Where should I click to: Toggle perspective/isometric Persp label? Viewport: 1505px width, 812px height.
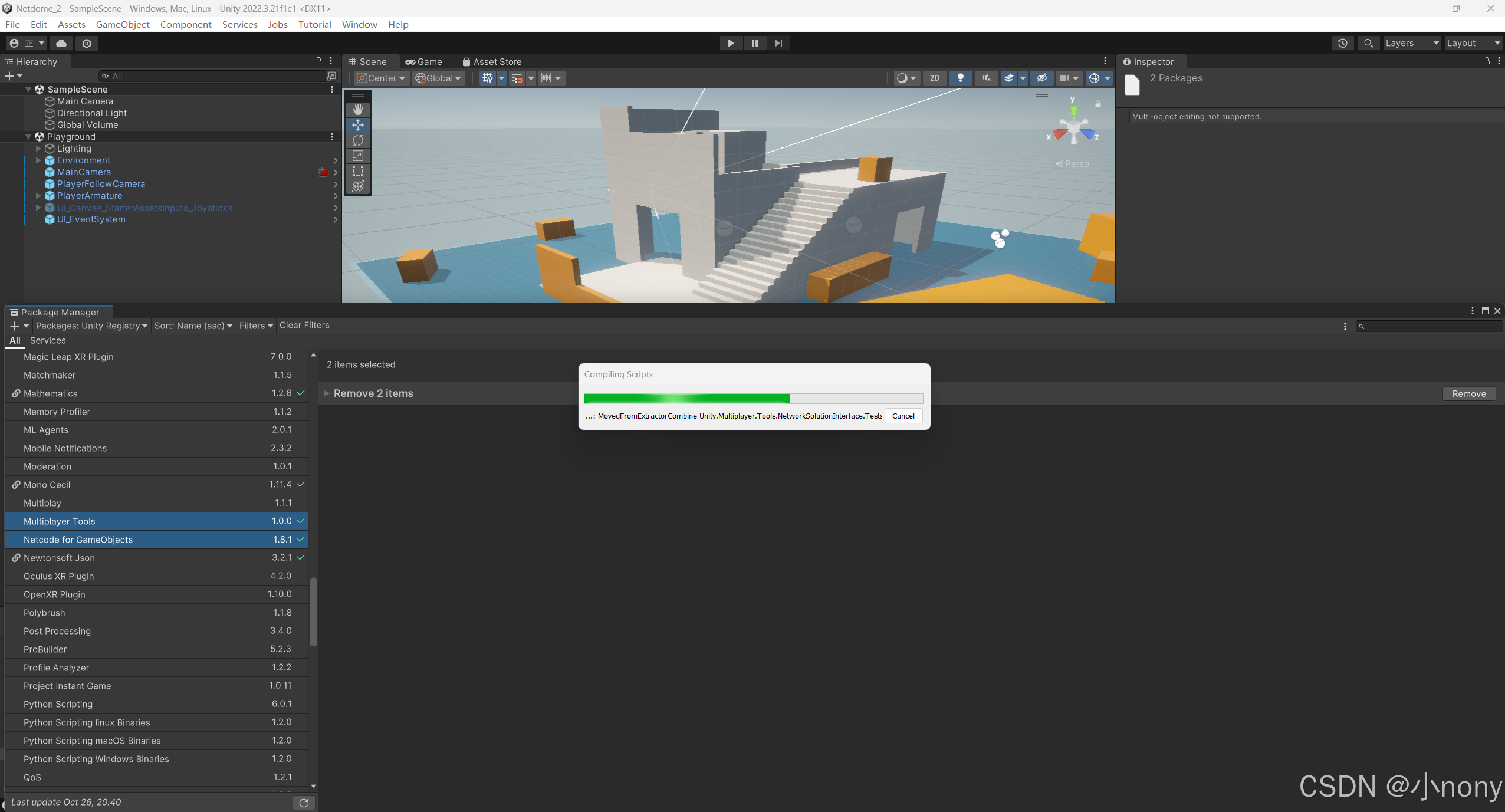click(1073, 164)
